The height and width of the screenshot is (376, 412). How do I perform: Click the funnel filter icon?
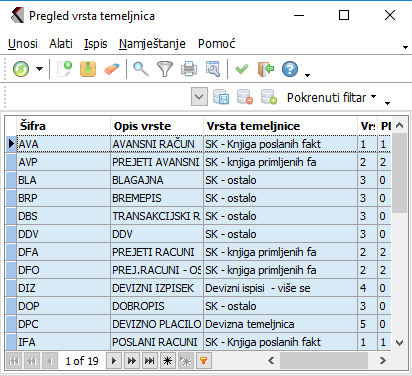coord(165,69)
